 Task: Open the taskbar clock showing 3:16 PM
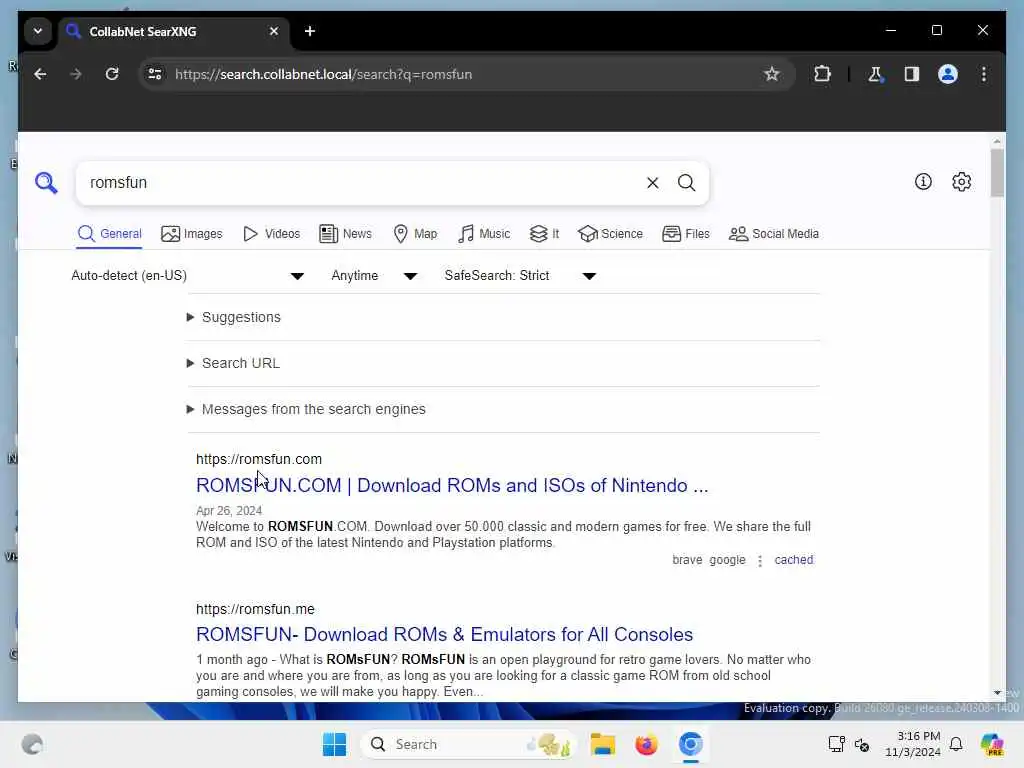click(x=912, y=744)
